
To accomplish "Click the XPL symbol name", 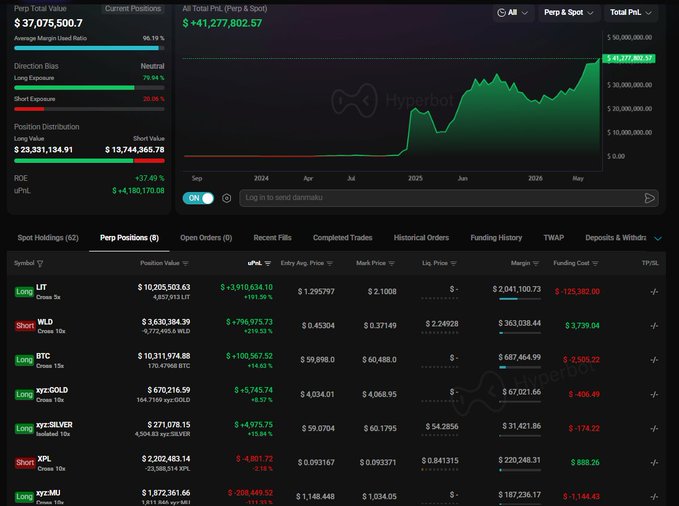I will (44, 459).
